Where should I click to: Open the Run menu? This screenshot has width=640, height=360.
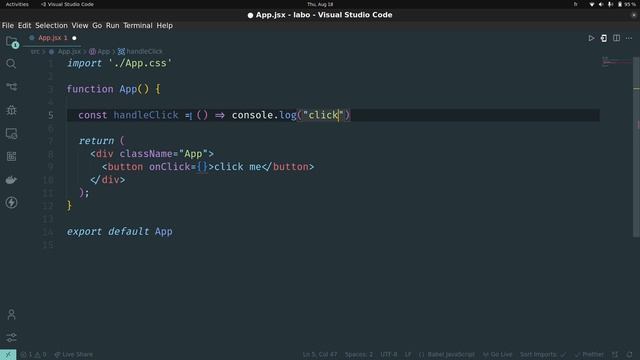coord(113,25)
